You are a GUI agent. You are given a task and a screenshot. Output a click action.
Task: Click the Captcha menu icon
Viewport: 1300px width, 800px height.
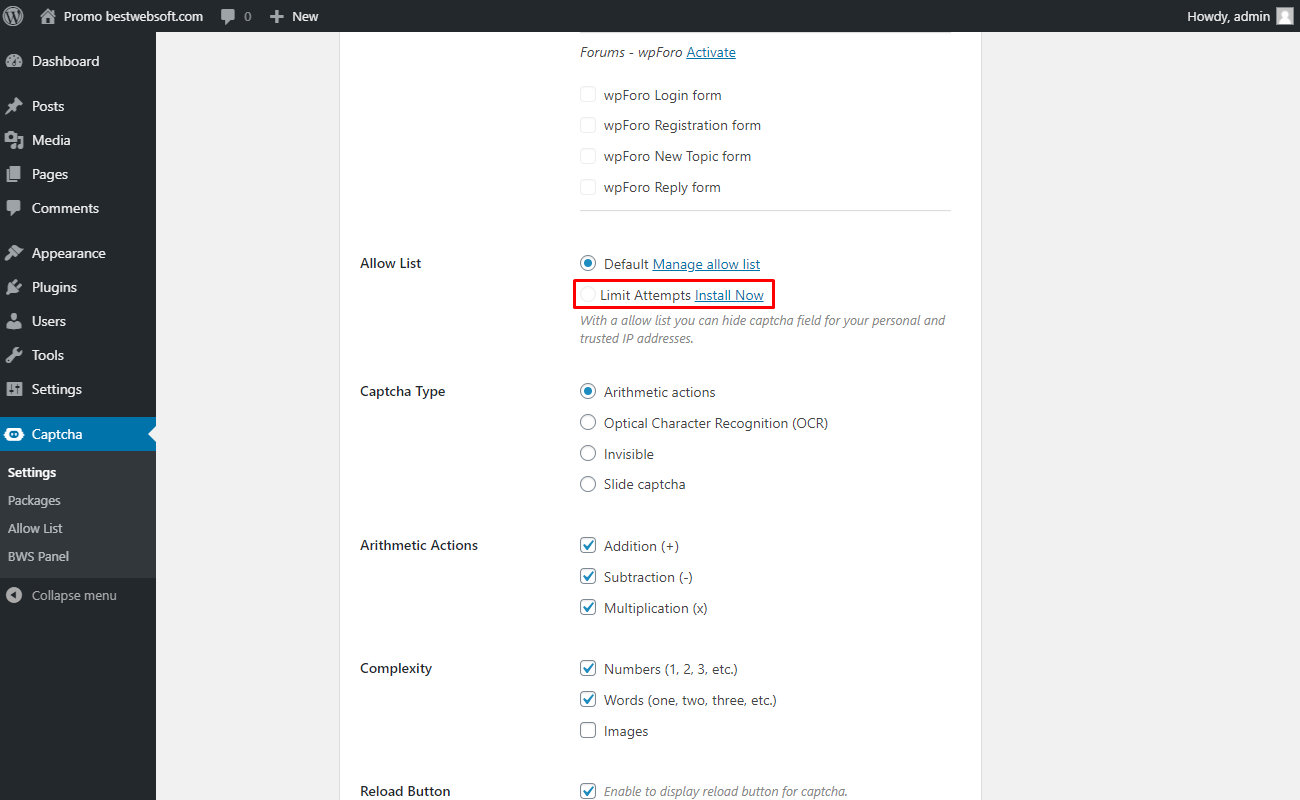[x=14, y=434]
